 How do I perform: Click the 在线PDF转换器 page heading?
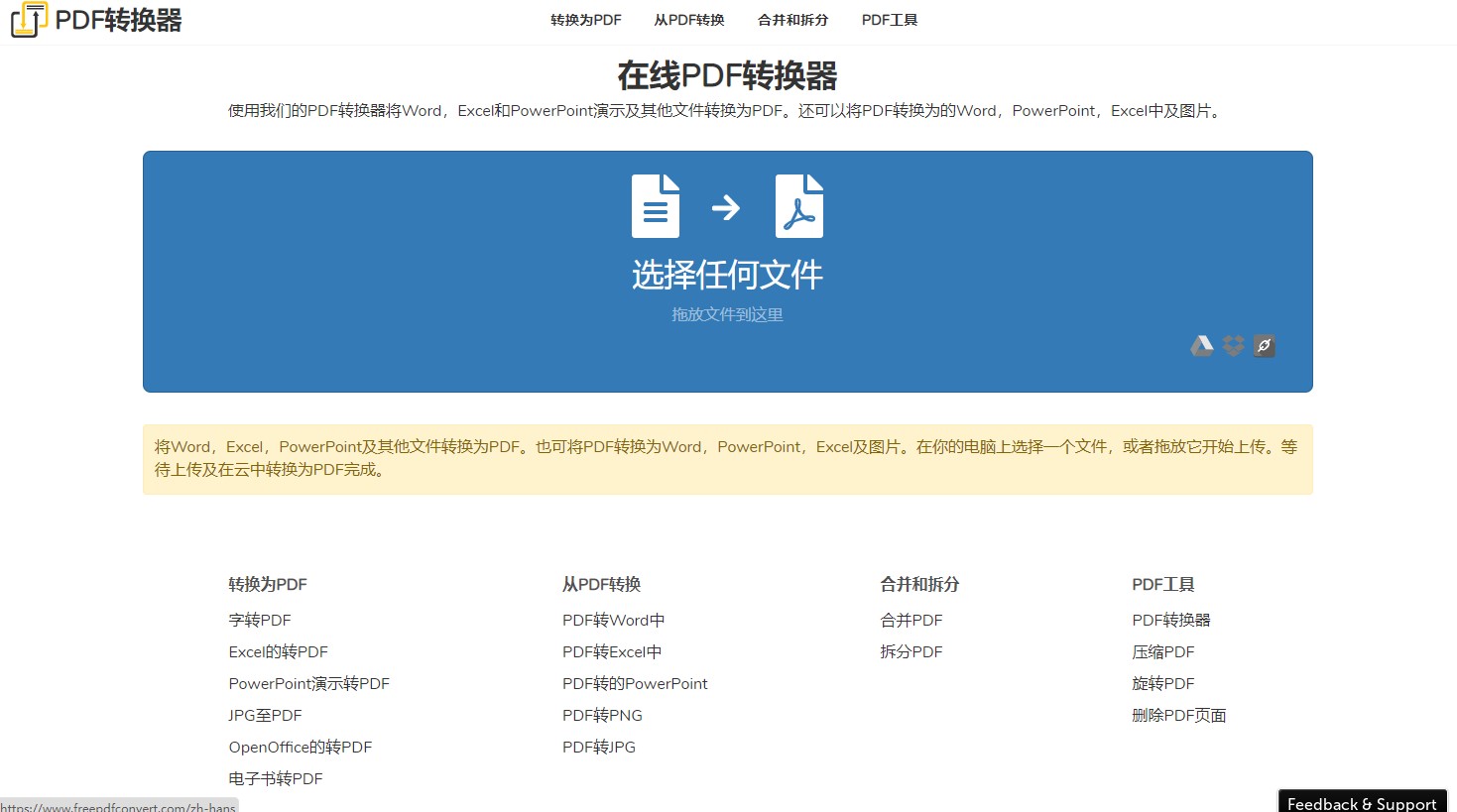(728, 75)
